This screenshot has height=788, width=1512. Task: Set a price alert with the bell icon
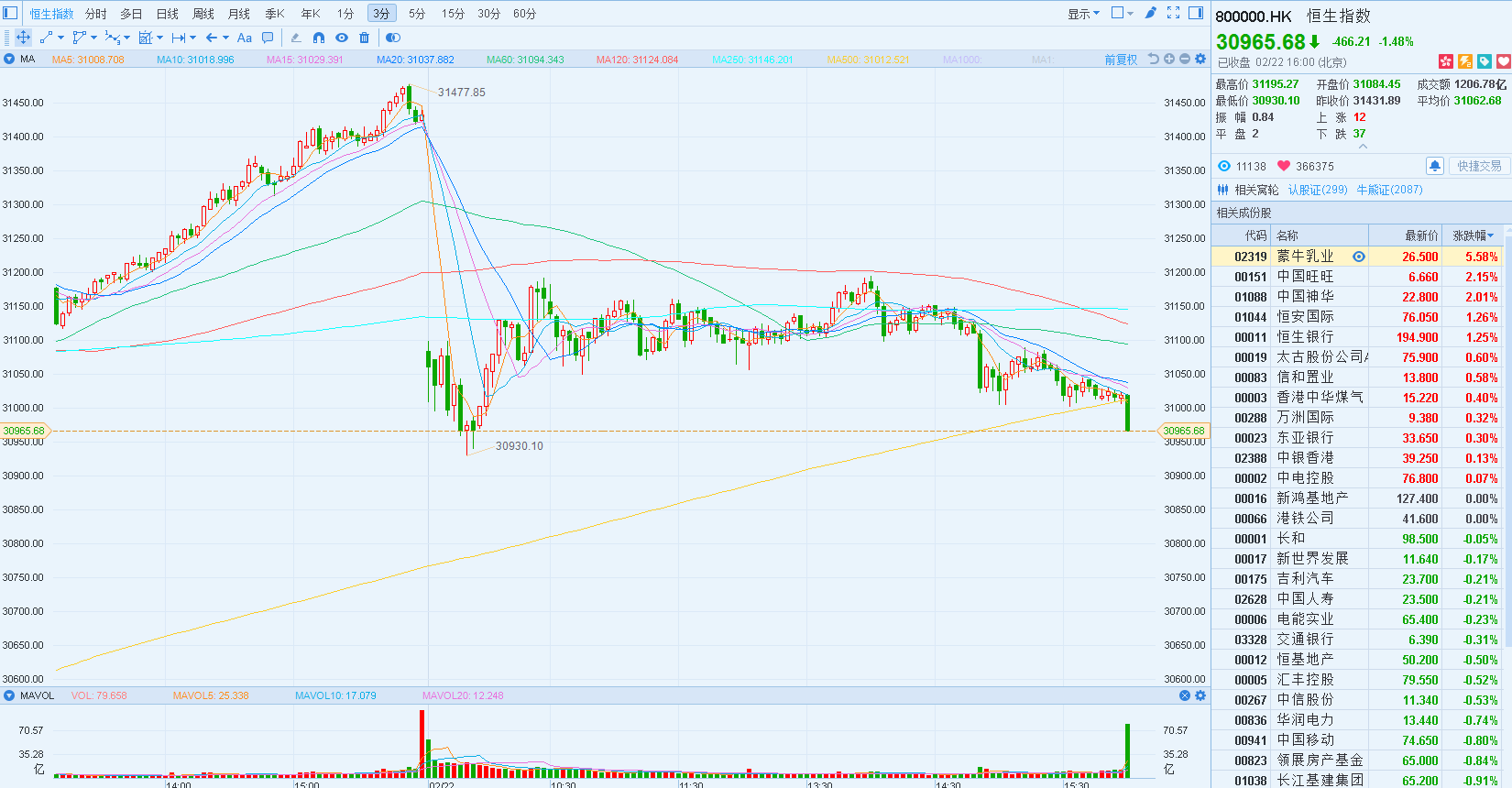(1435, 166)
